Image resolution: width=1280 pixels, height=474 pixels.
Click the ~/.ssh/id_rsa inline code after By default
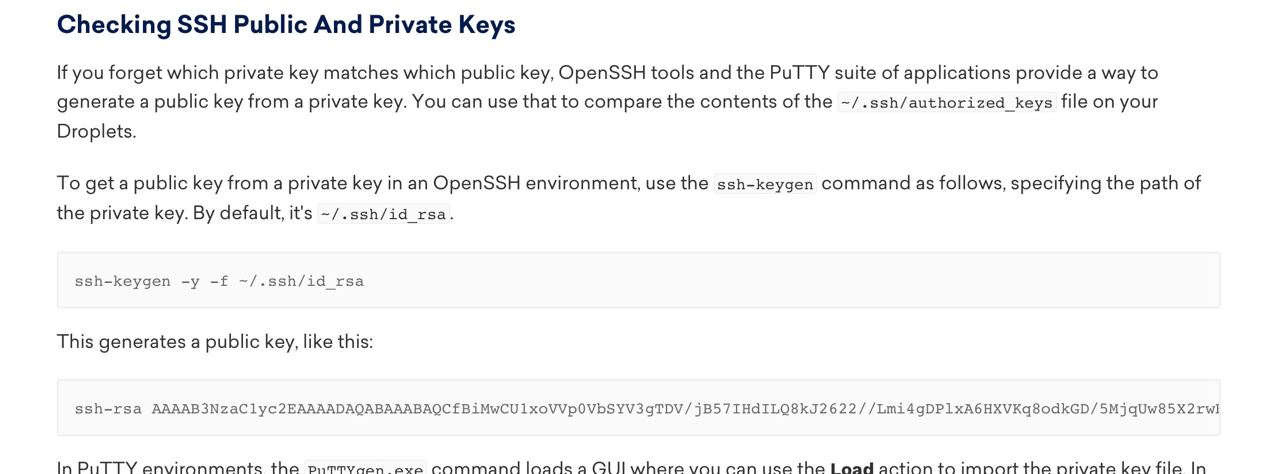coord(383,214)
